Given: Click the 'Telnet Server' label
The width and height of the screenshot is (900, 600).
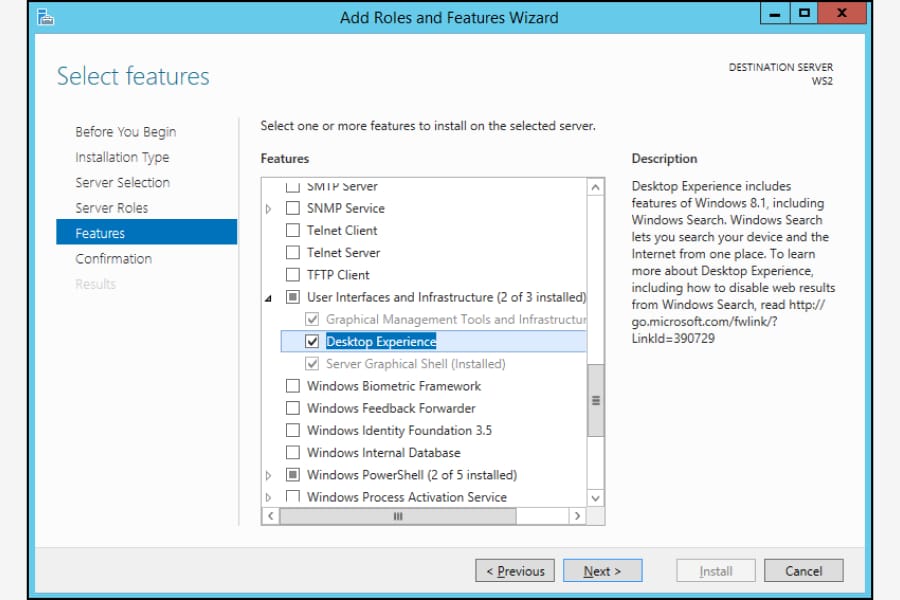Looking at the screenshot, I should point(343,253).
